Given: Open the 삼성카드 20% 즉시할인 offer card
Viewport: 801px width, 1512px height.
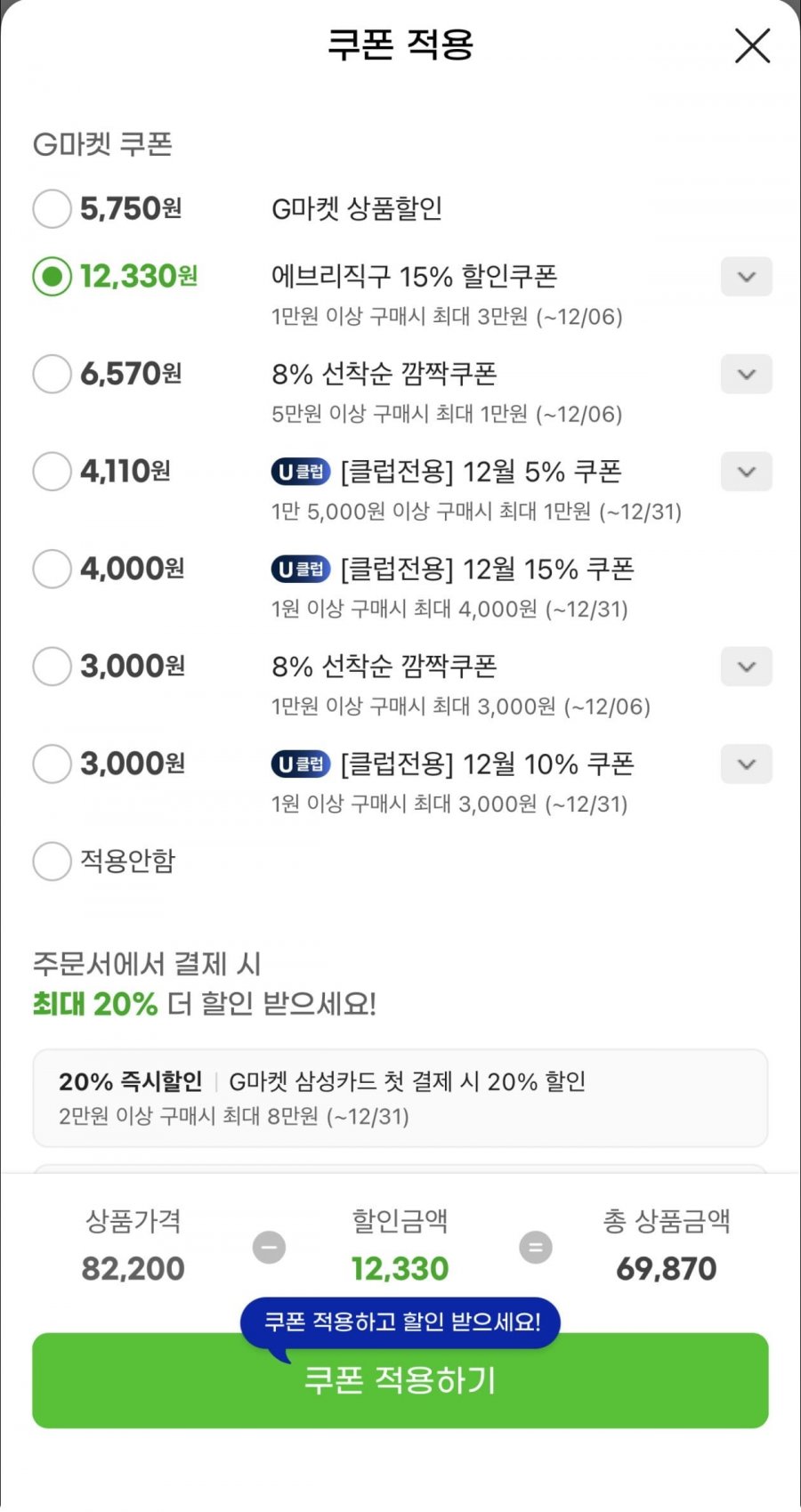Looking at the screenshot, I should coord(400,1097).
